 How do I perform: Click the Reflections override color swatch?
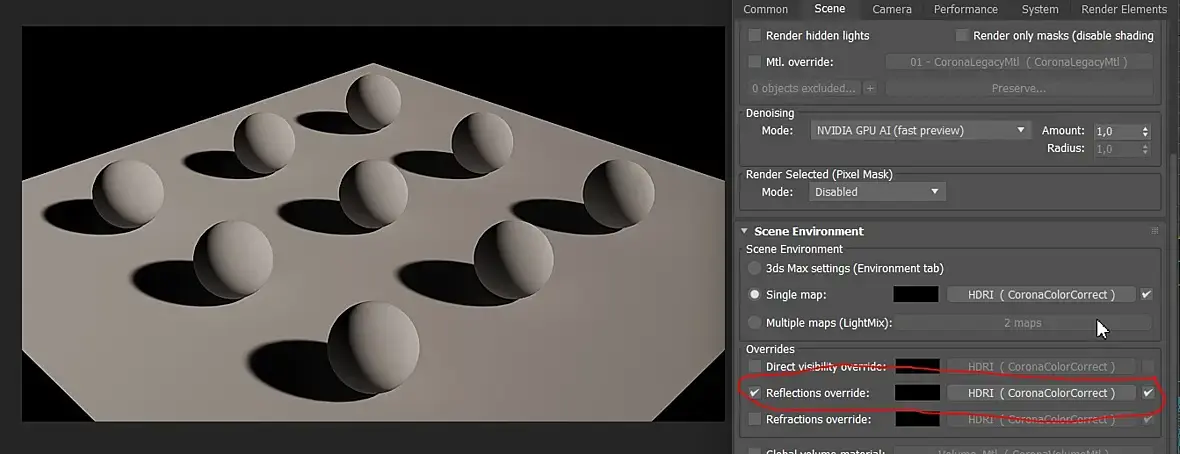(x=917, y=393)
